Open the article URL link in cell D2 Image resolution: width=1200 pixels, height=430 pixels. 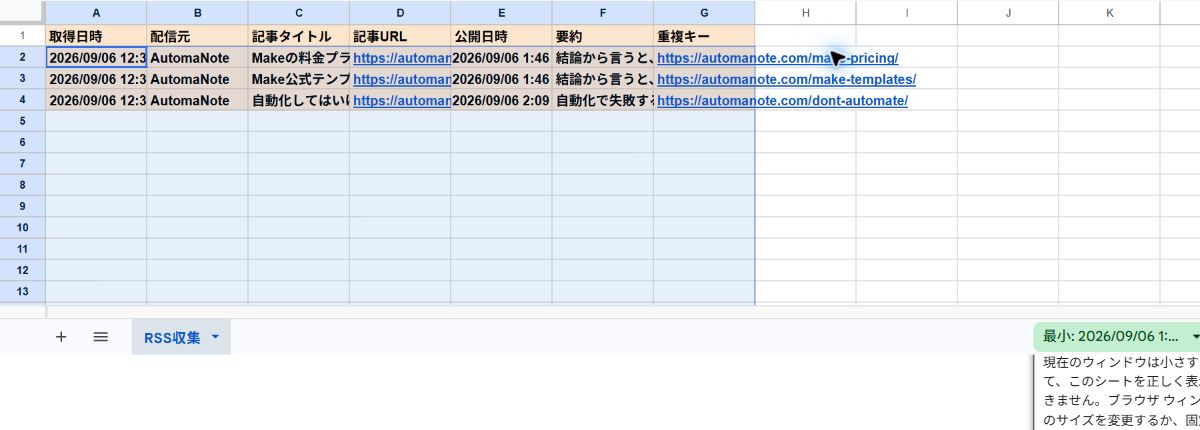(x=401, y=58)
